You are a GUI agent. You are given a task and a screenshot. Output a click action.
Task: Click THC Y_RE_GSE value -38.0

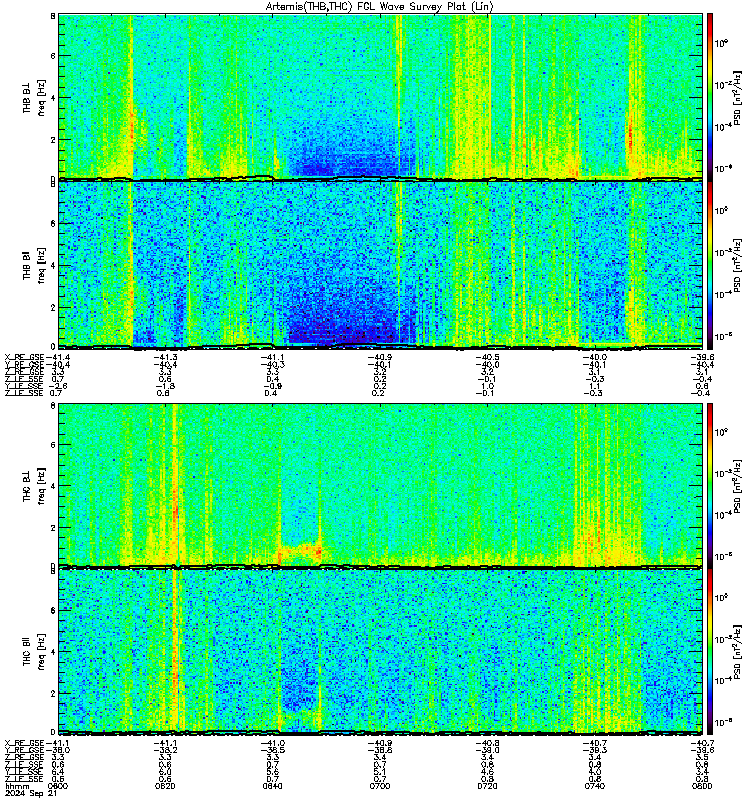pos(58,751)
